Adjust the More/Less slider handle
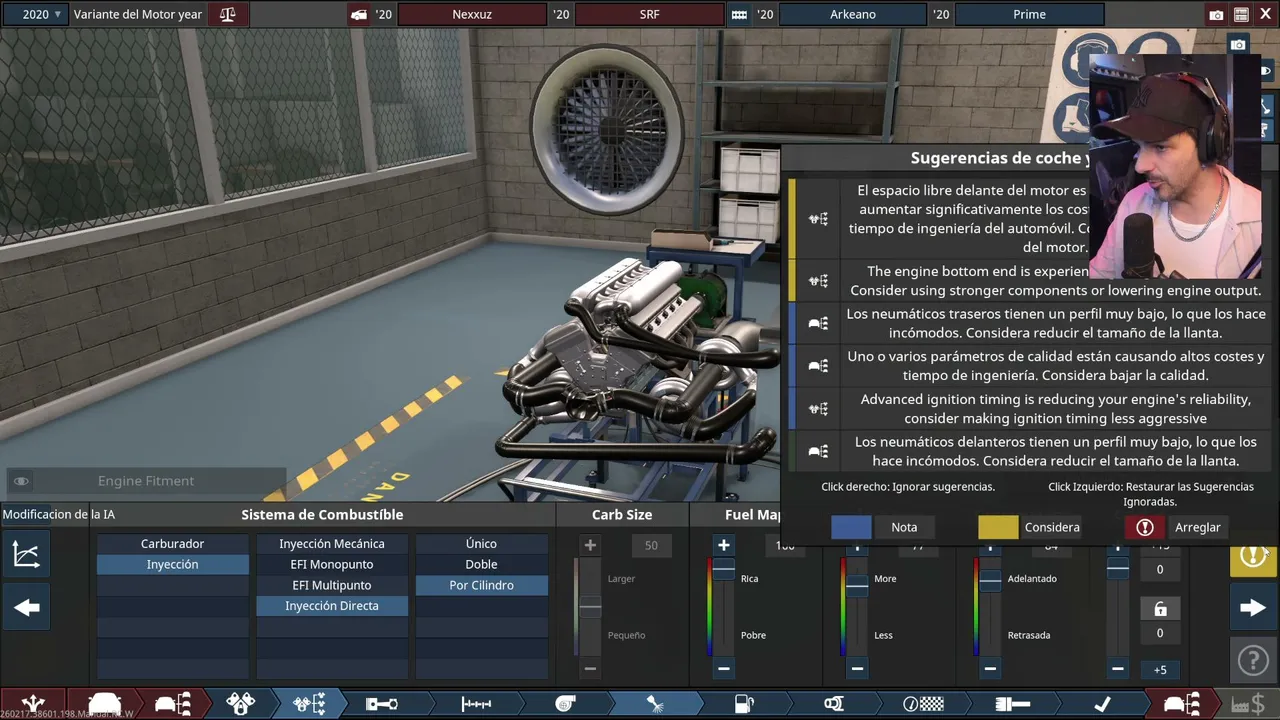 (857, 587)
